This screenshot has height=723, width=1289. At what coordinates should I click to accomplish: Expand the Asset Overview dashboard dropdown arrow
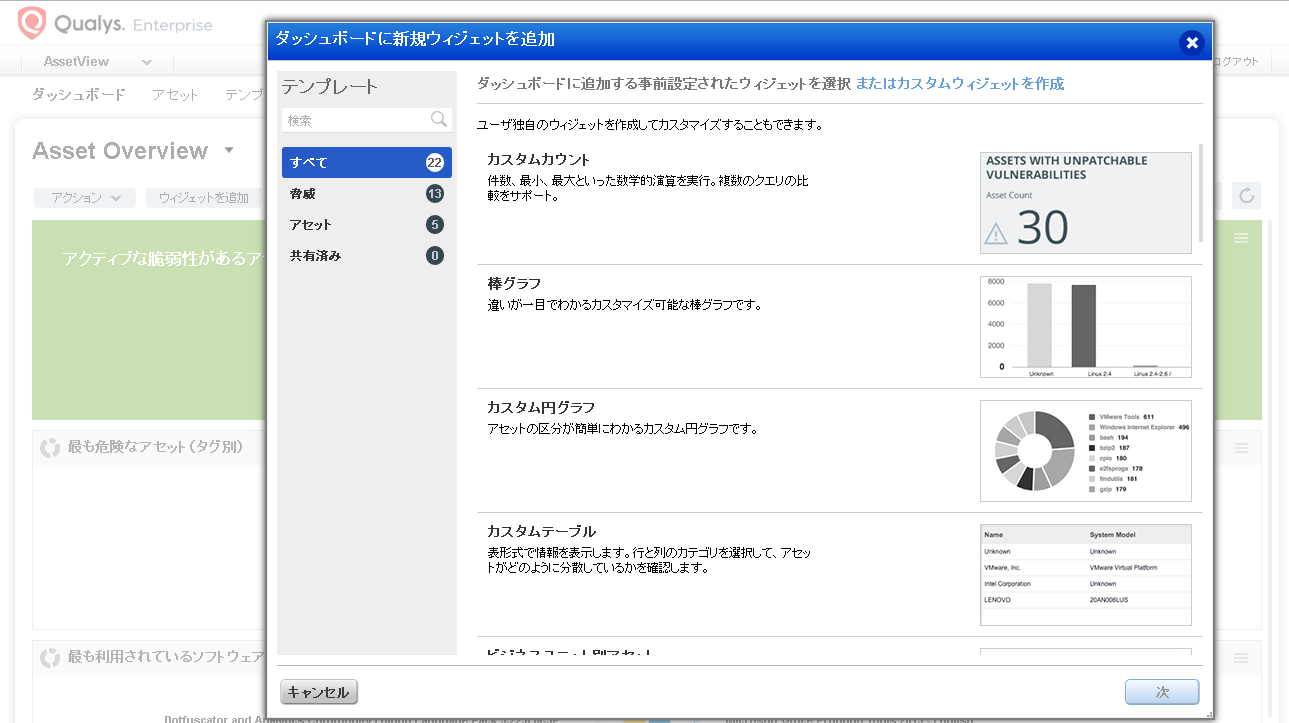point(229,150)
